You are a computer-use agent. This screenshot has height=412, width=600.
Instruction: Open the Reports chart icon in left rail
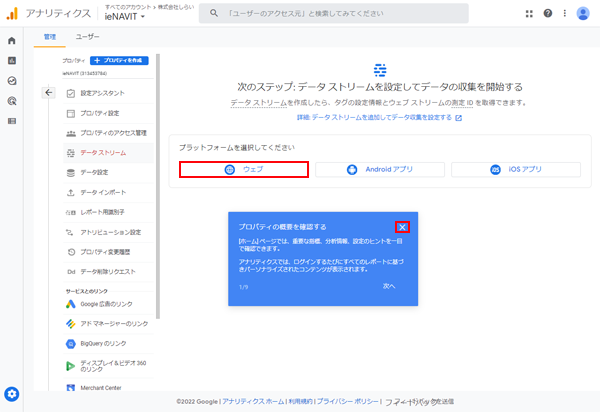[12, 60]
